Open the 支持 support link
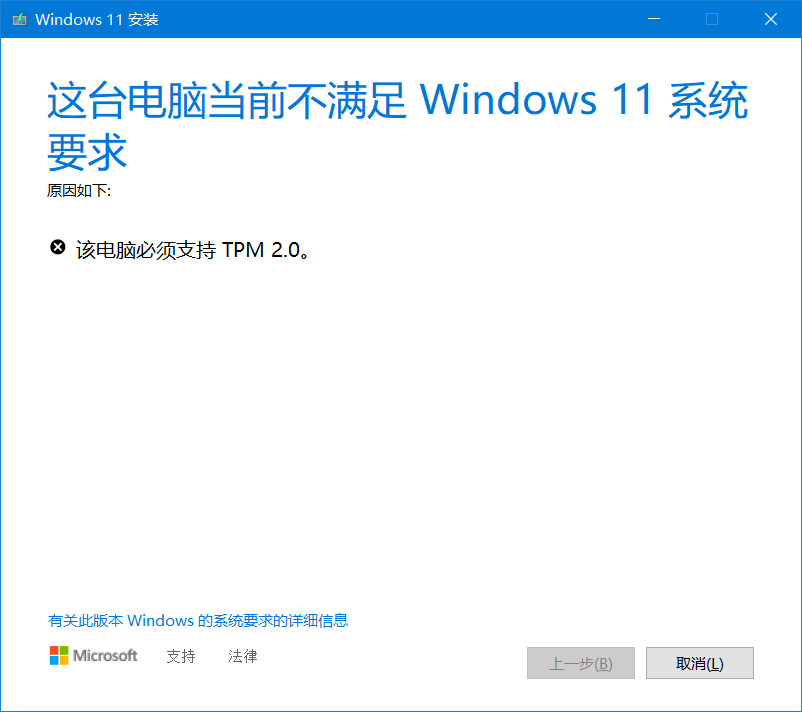Viewport: 802px width, 712px height. click(x=181, y=656)
